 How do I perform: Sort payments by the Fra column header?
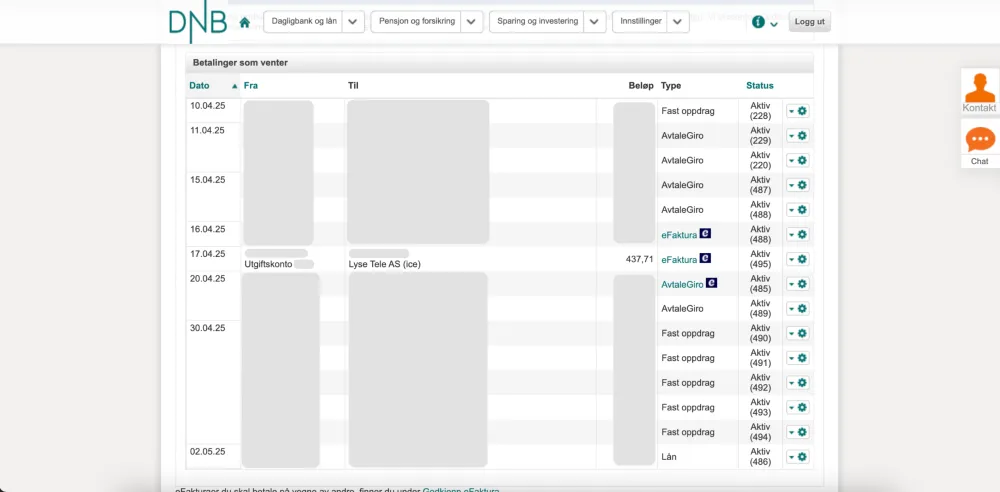point(251,86)
